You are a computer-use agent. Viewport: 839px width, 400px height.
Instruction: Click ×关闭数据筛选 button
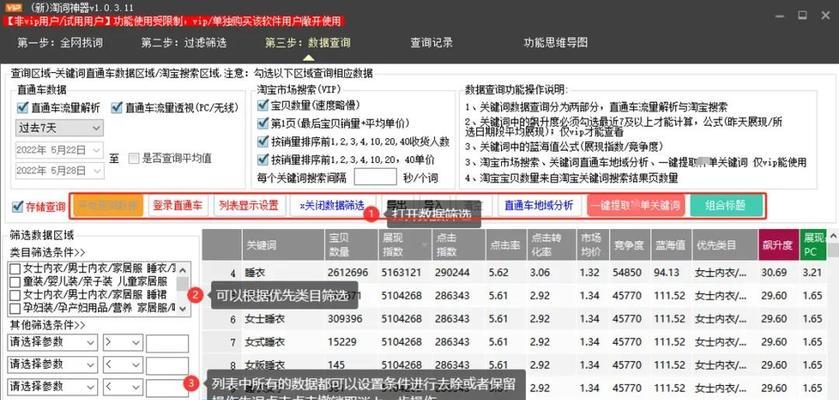click(332, 205)
